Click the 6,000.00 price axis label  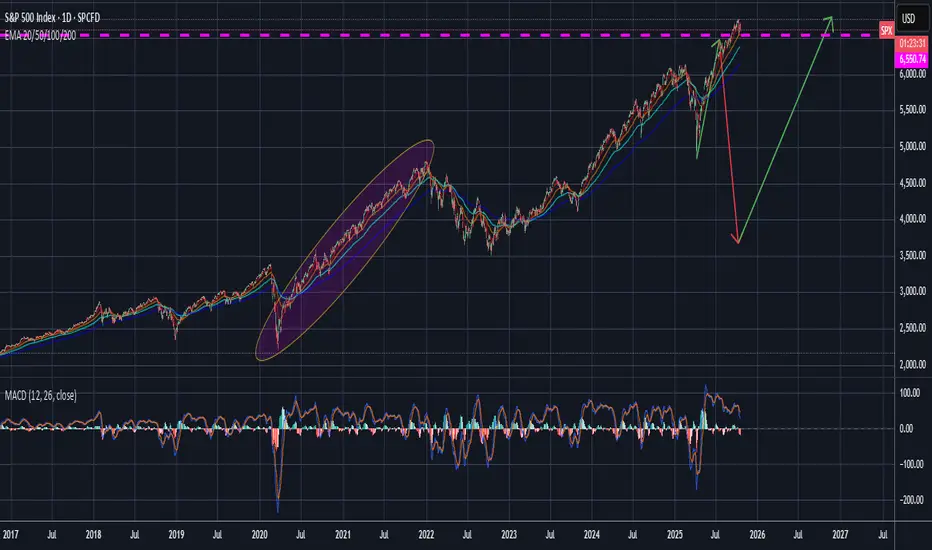pos(912,74)
